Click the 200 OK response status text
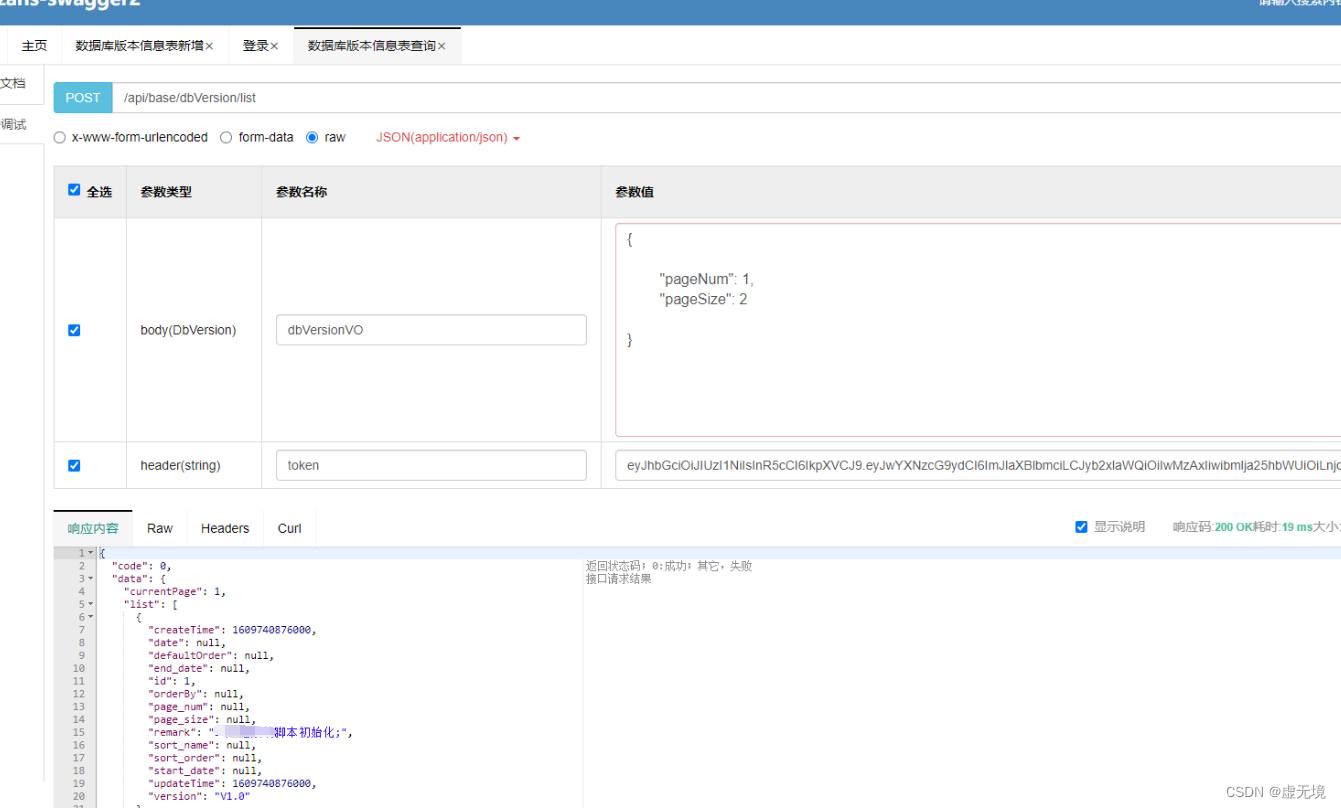The image size is (1341, 808). click(x=1234, y=527)
